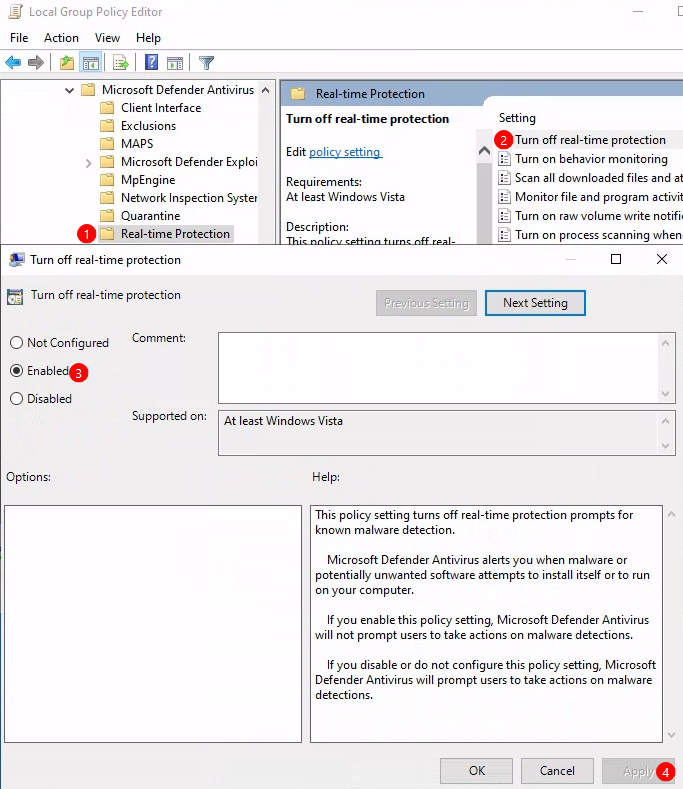Click the Back arrow toolbar icon
This screenshot has width=683, height=789.
[x=13, y=63]
